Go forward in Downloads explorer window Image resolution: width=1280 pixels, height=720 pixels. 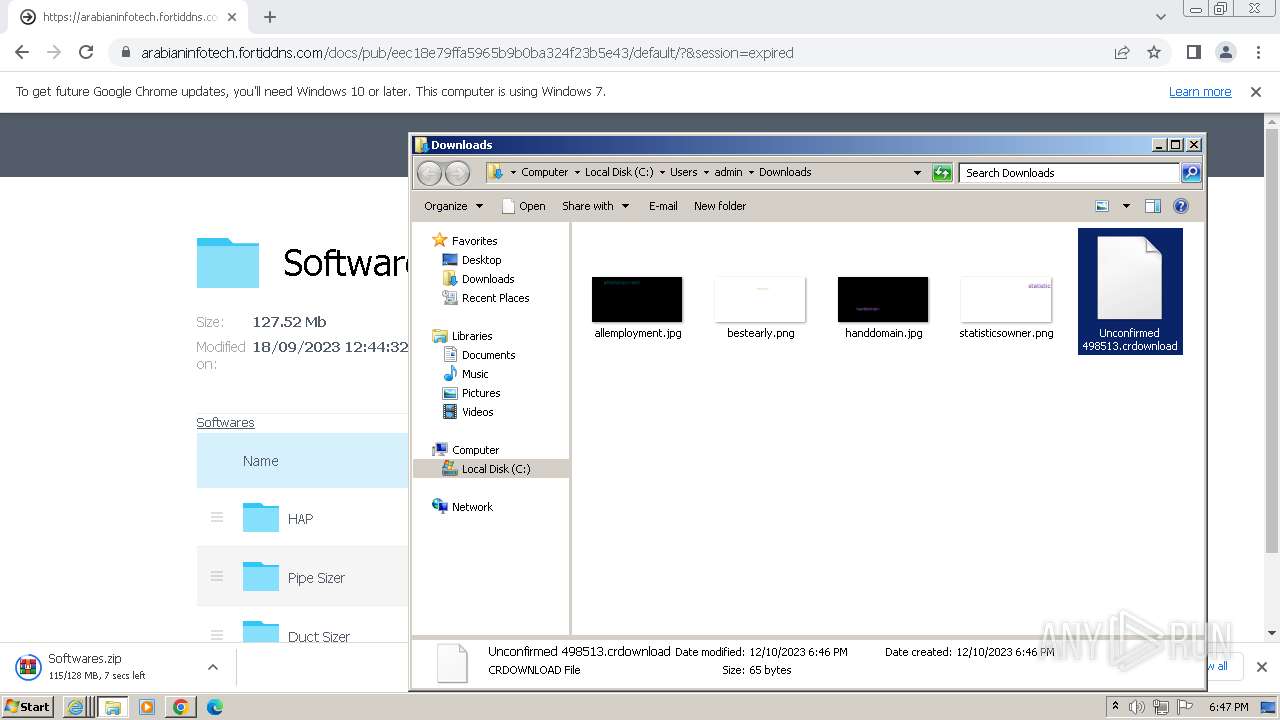(x=457, y=173)
